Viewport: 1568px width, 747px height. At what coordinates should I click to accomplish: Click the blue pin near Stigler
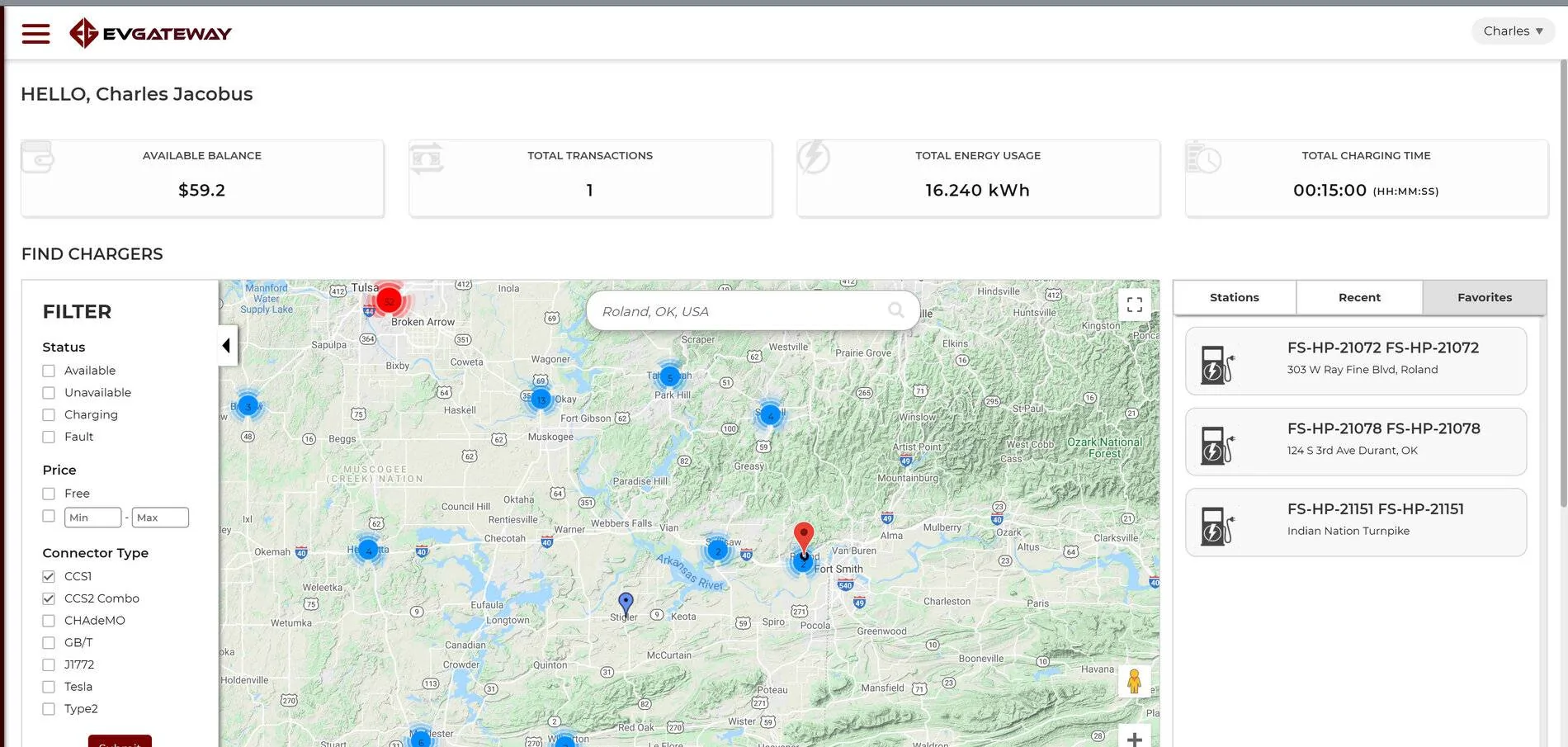[x=626, y=603]
